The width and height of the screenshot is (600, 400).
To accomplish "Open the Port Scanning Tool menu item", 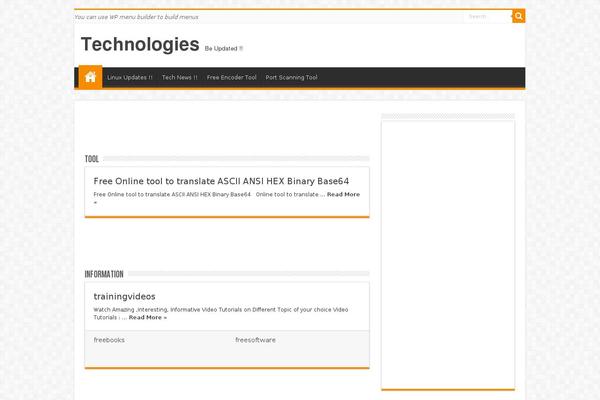I will click(291, 77).
